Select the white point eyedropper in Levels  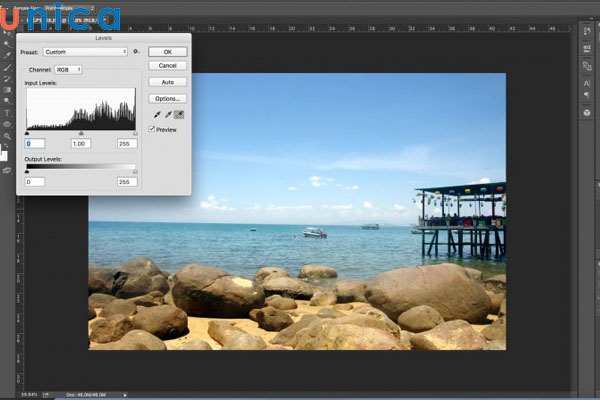click(179, 115)
